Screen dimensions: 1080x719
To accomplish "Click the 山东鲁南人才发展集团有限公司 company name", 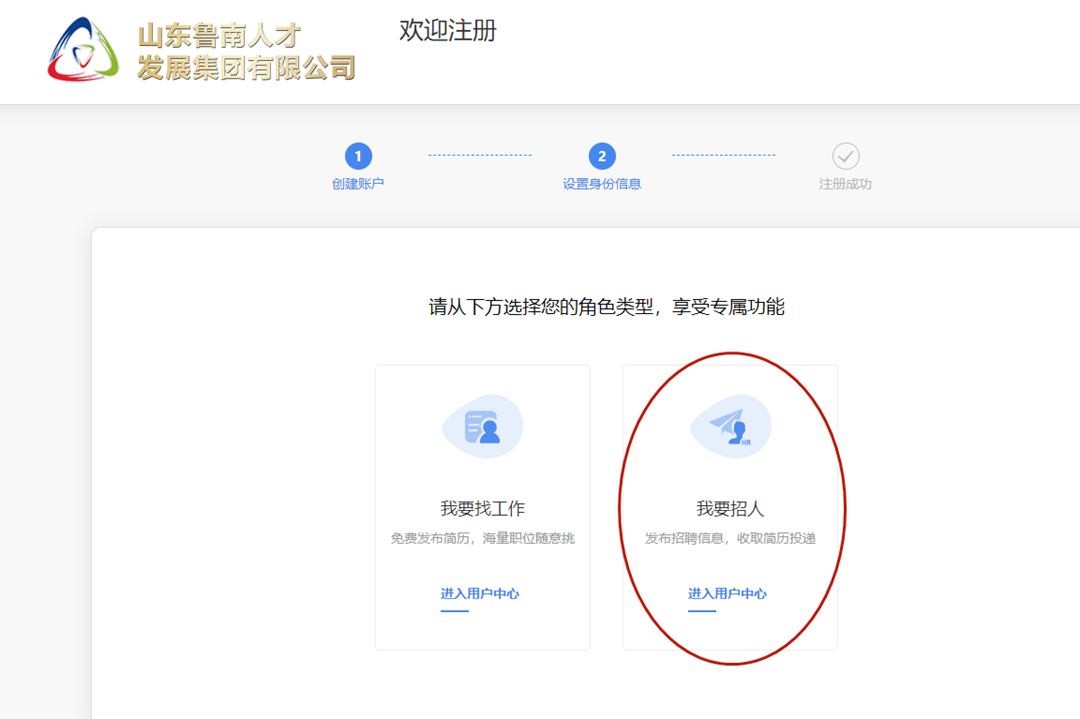I will point(247,52).
